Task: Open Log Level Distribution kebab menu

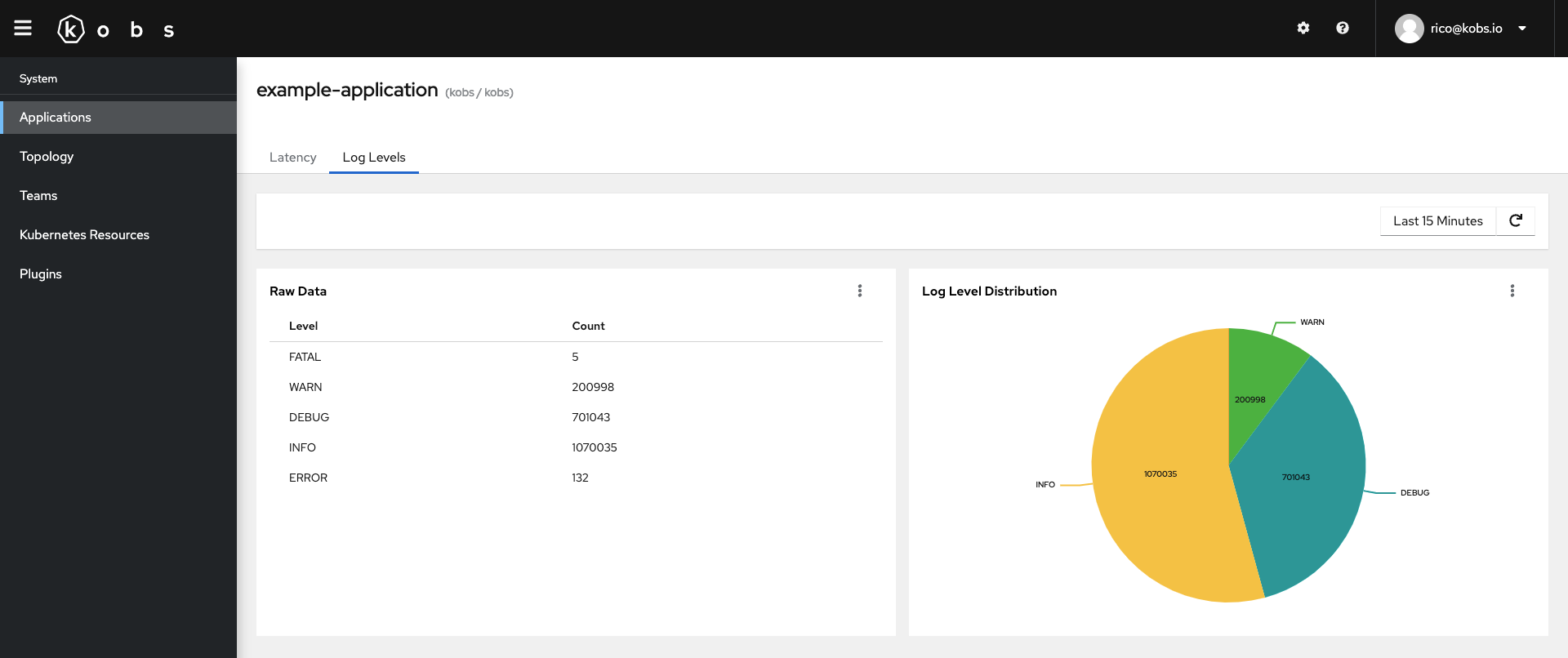Action: [1512, 291]
